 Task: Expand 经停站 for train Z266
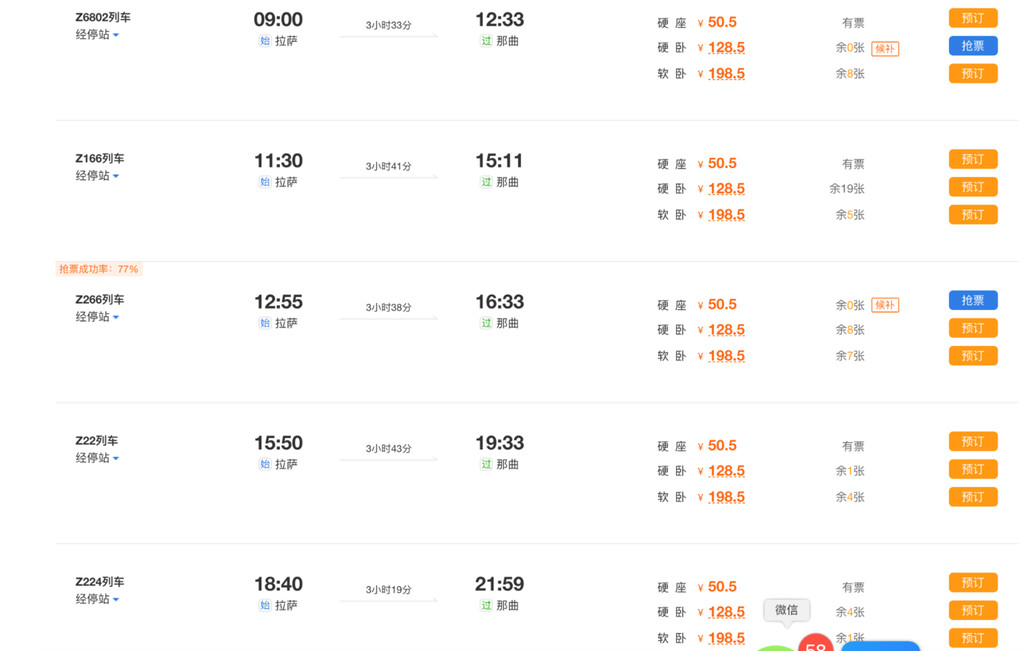[x=97, y=317]
